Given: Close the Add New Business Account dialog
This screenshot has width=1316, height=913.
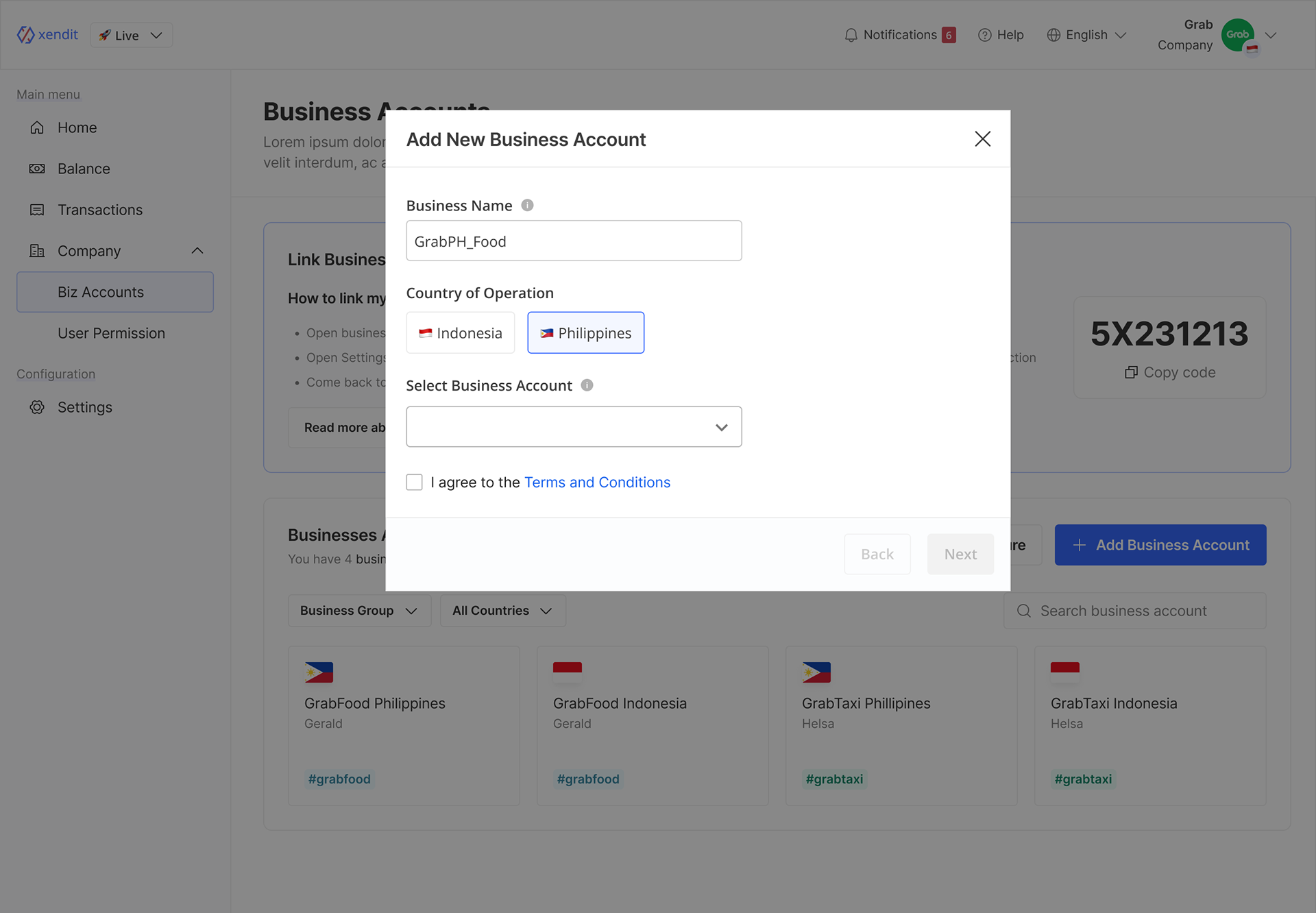Looking at the screenshot, I should tap(982, 139).
